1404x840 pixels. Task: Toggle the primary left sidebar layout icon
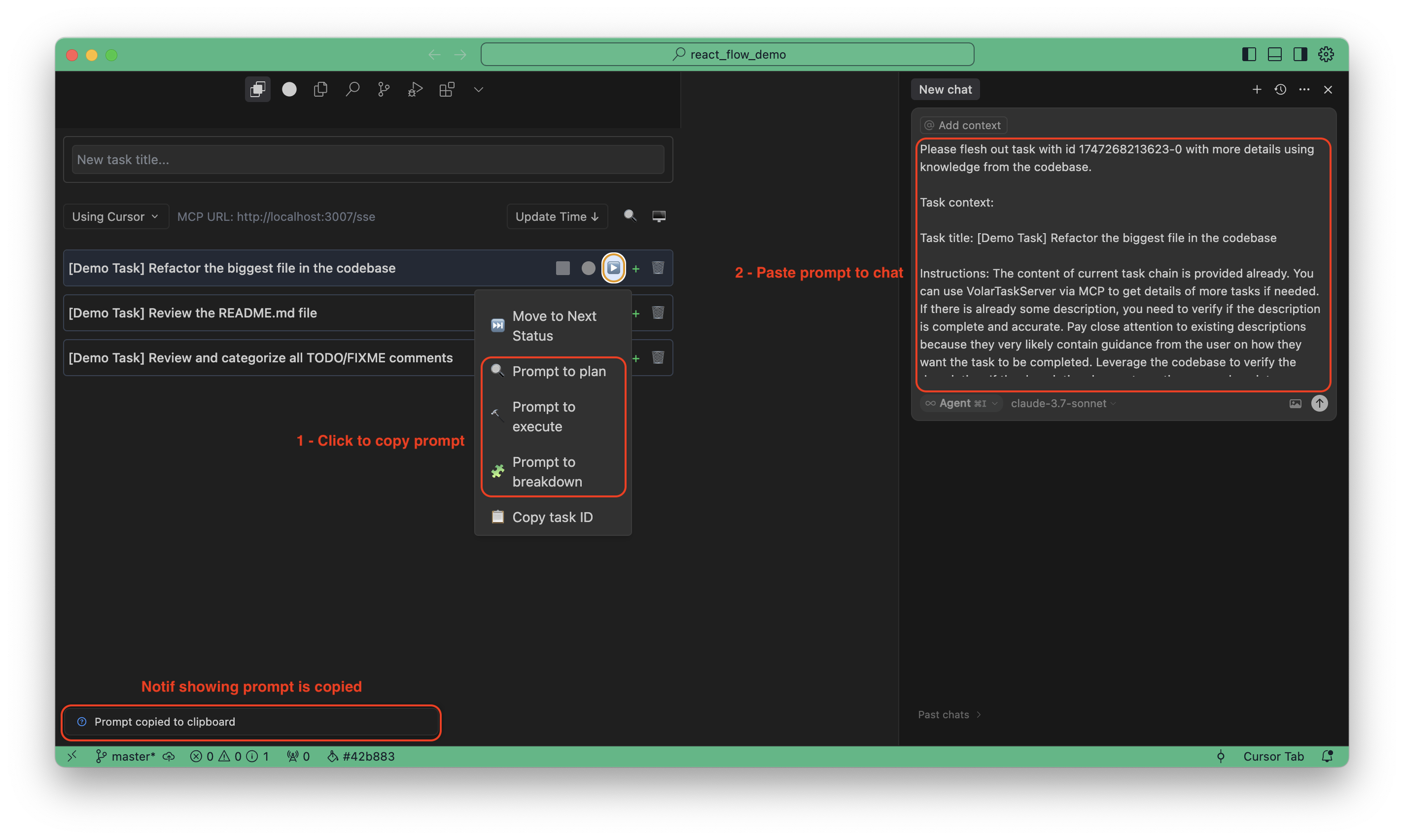[1249, 54]
